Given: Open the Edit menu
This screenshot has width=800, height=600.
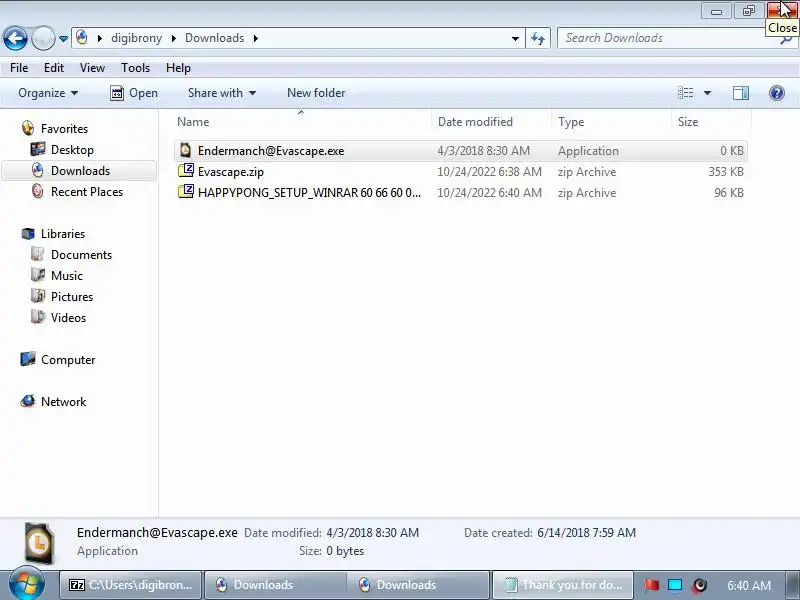Looking at the screenshot, I should 54,68.
